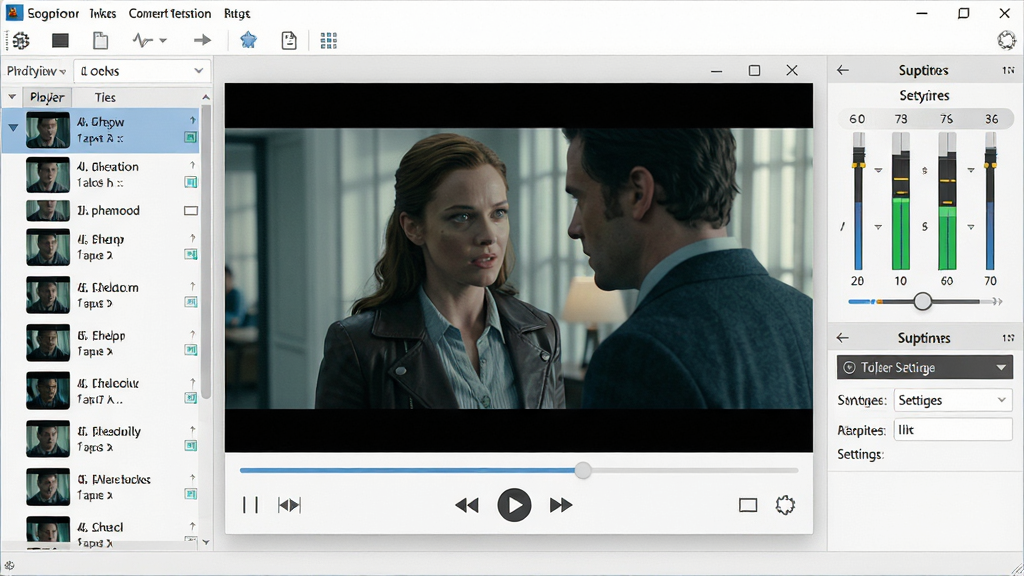Image resolution: width=1024 pixels, height=576 pixels.
Task: Open the lower small triangle beside the third fader
Action: (971, 227)
